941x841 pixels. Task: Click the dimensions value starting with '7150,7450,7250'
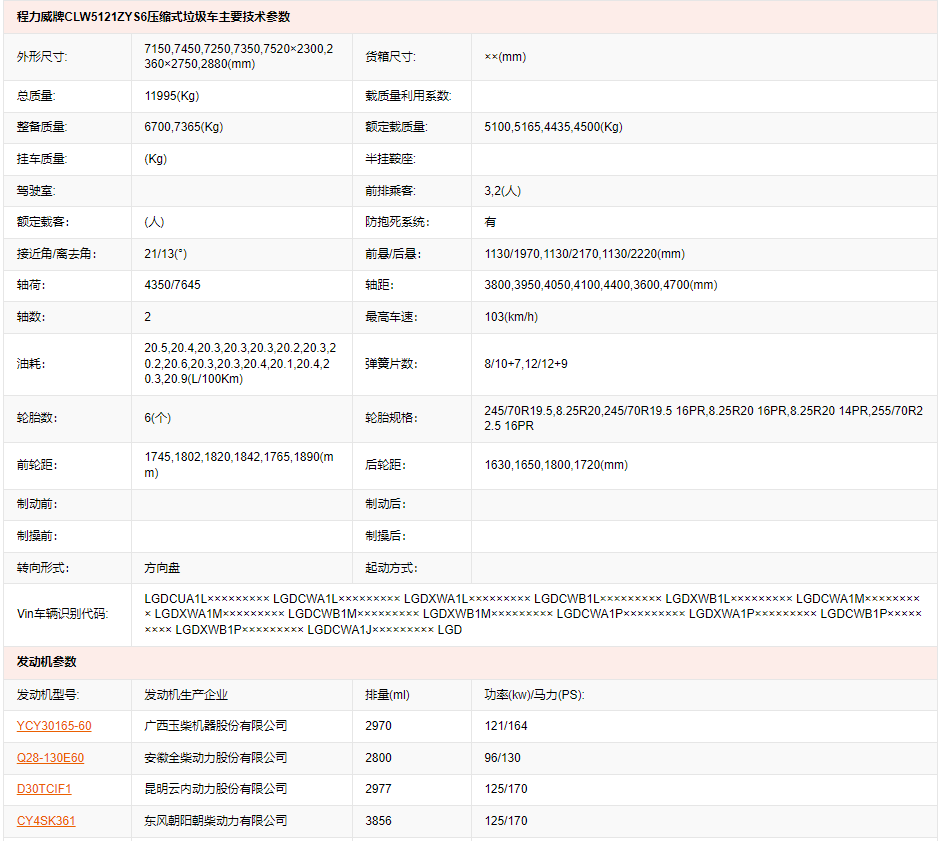coord(239,56)
